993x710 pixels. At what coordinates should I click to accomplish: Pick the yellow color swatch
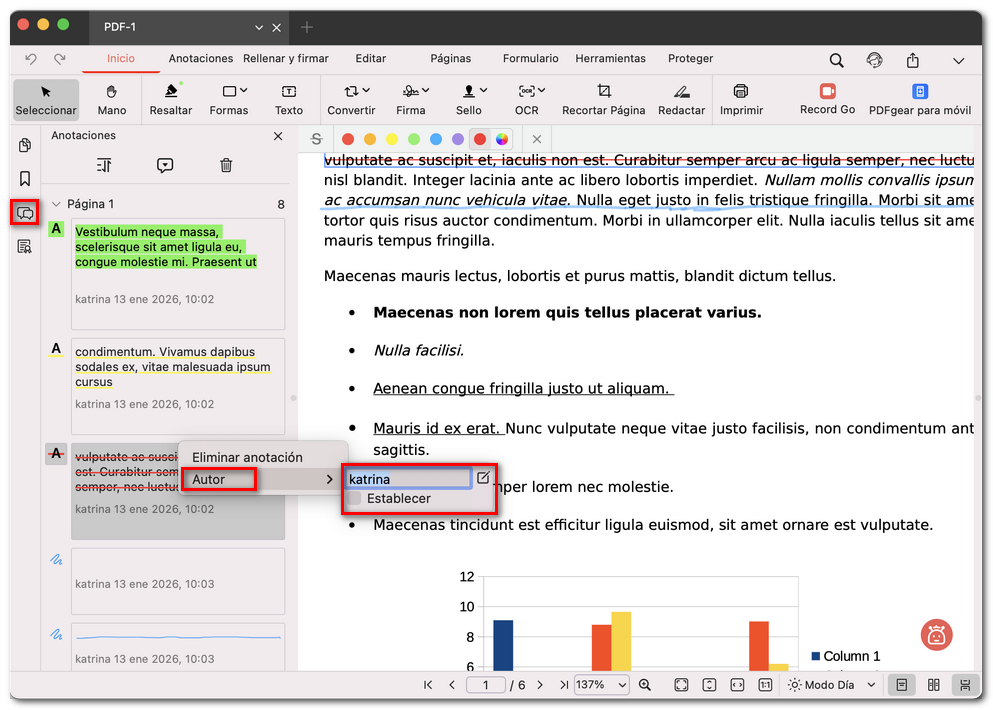coord(392,139)
